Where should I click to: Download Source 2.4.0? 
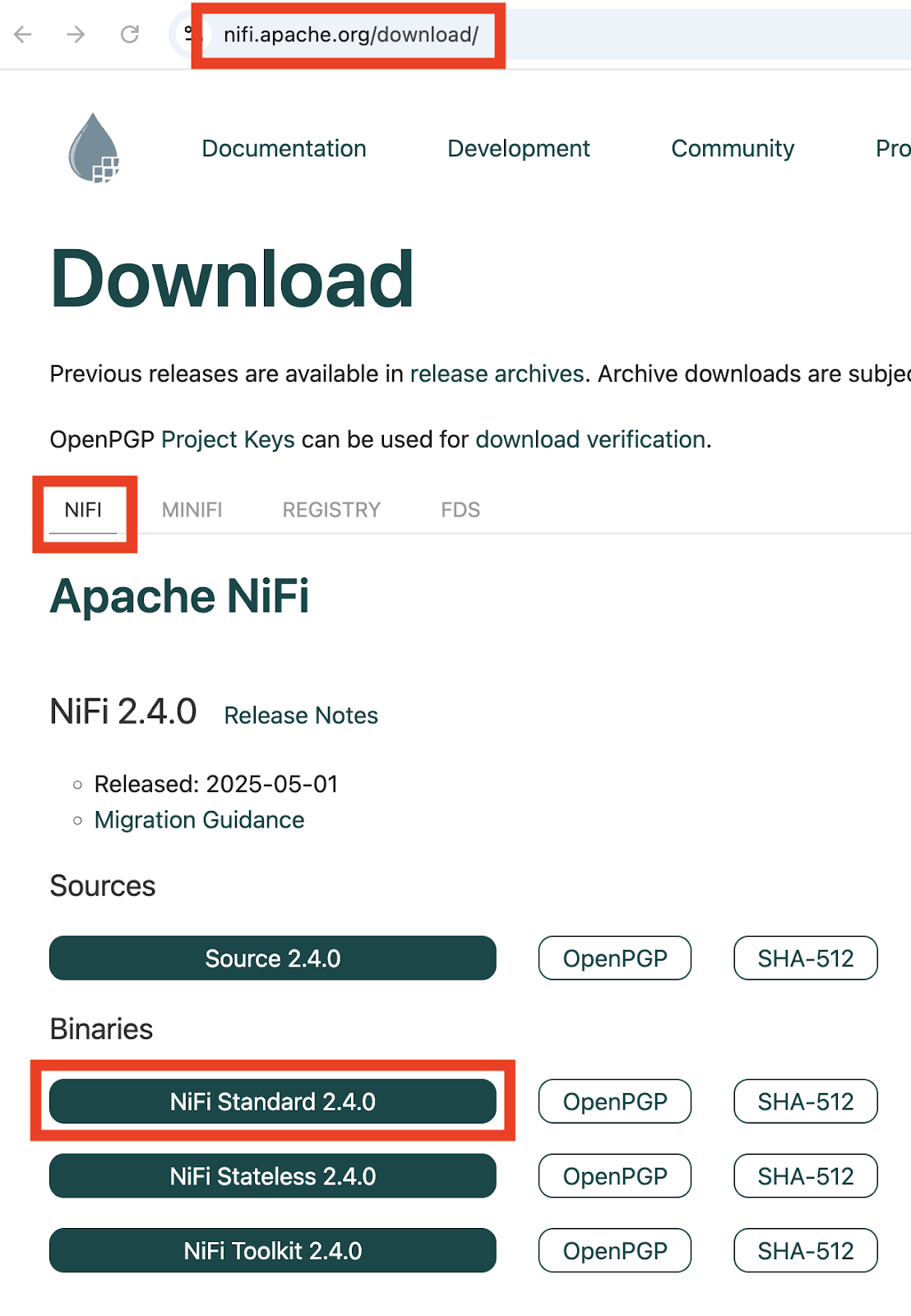(x=272, y=958)
